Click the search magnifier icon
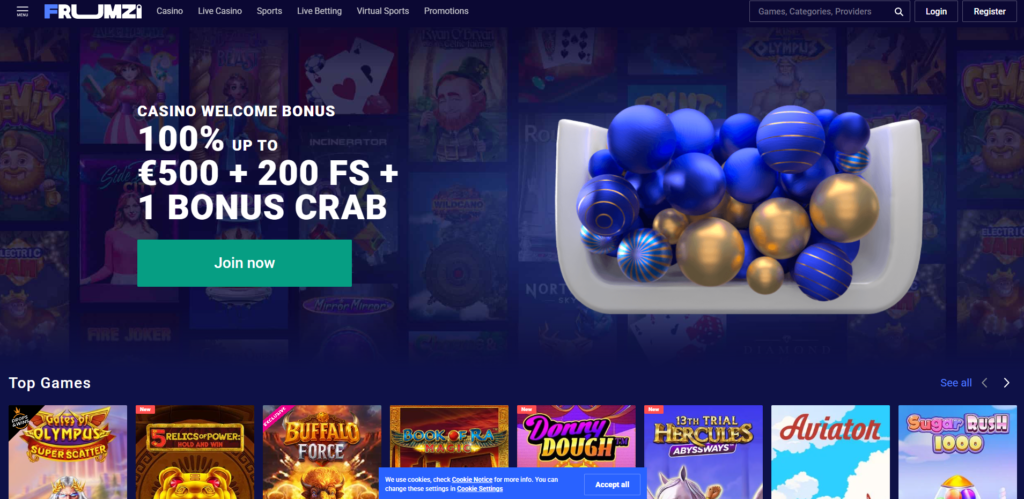Screen dimensions: 1024x499 click(x=899, y=11)
